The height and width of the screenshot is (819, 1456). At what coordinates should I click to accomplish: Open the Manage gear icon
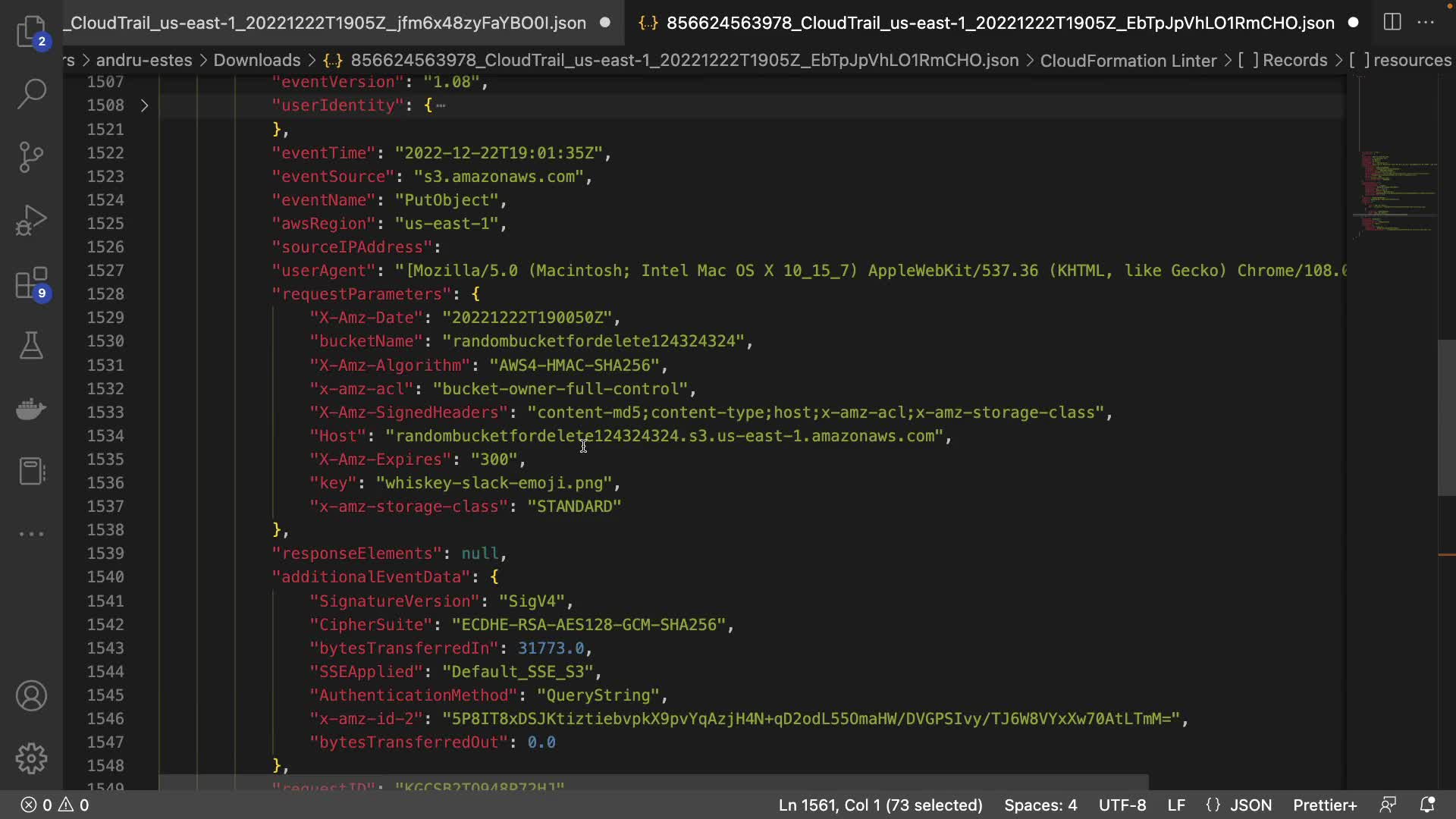31,758
